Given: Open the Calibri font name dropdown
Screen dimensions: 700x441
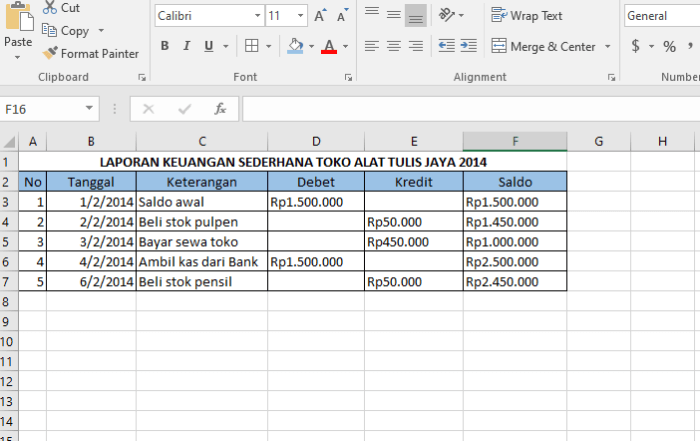Looking at the screenshot, I should pyautogui.click(x=208, y=16).
